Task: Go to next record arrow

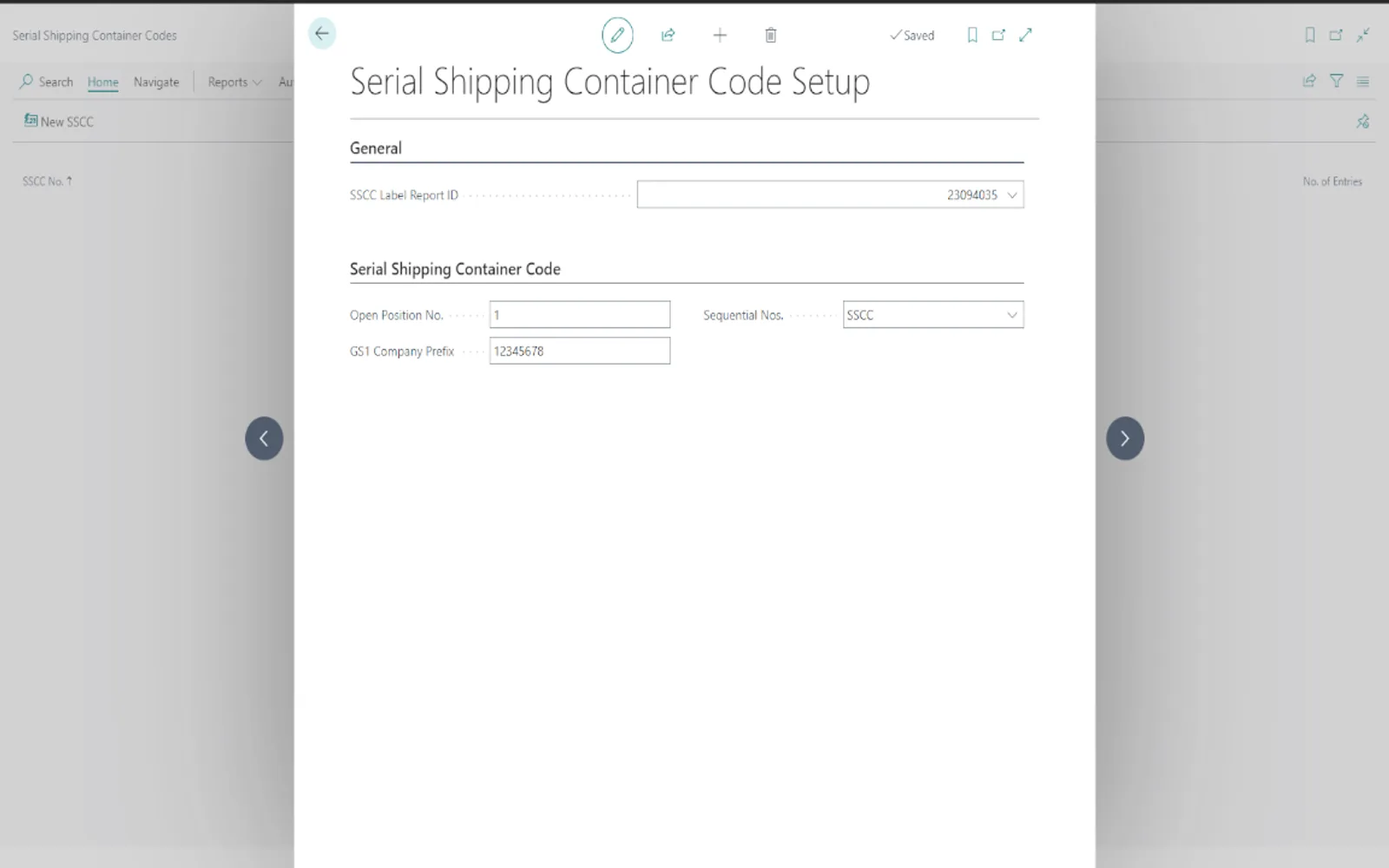Action: point(1125,438)
